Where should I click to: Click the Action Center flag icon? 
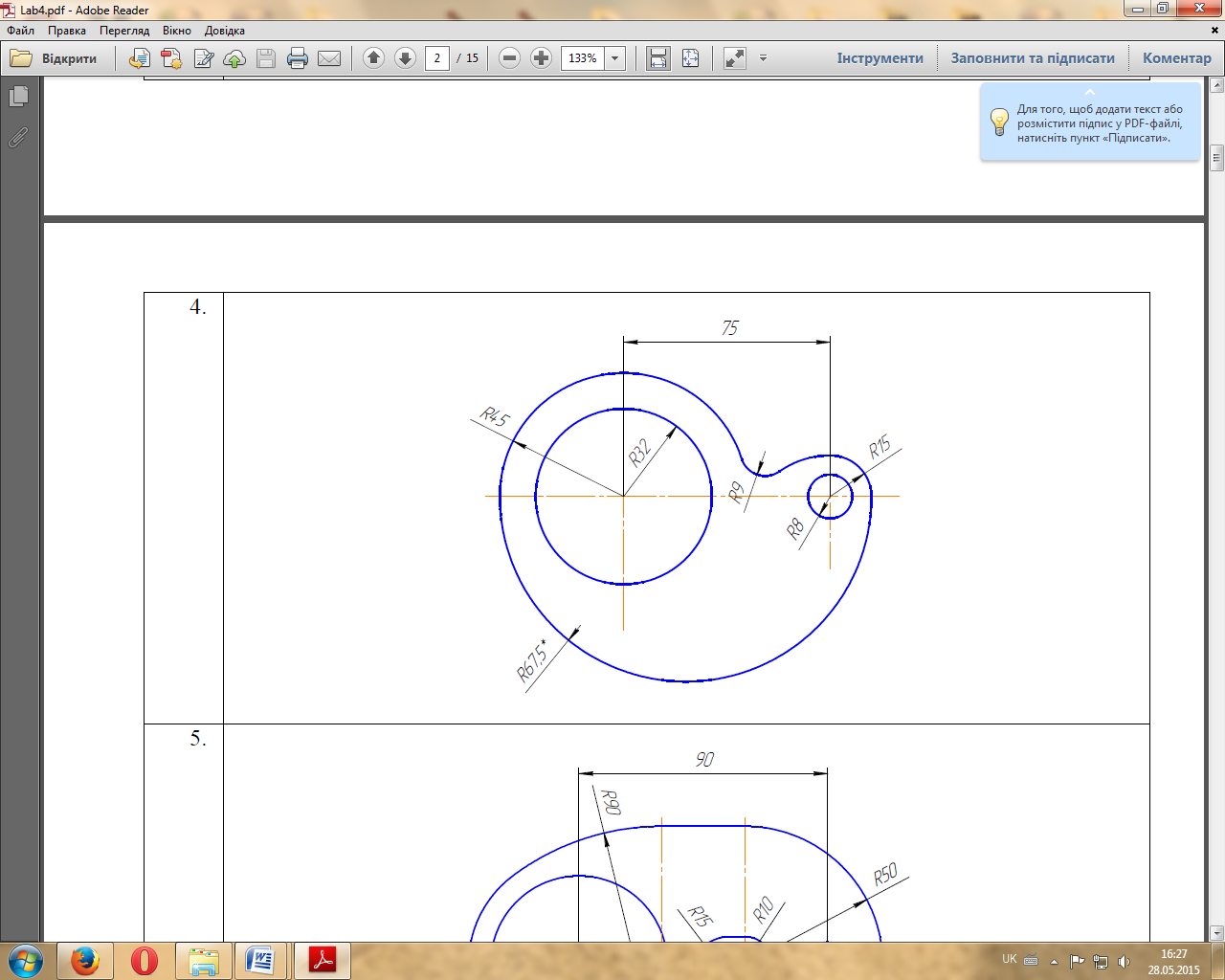(1078, 962)
